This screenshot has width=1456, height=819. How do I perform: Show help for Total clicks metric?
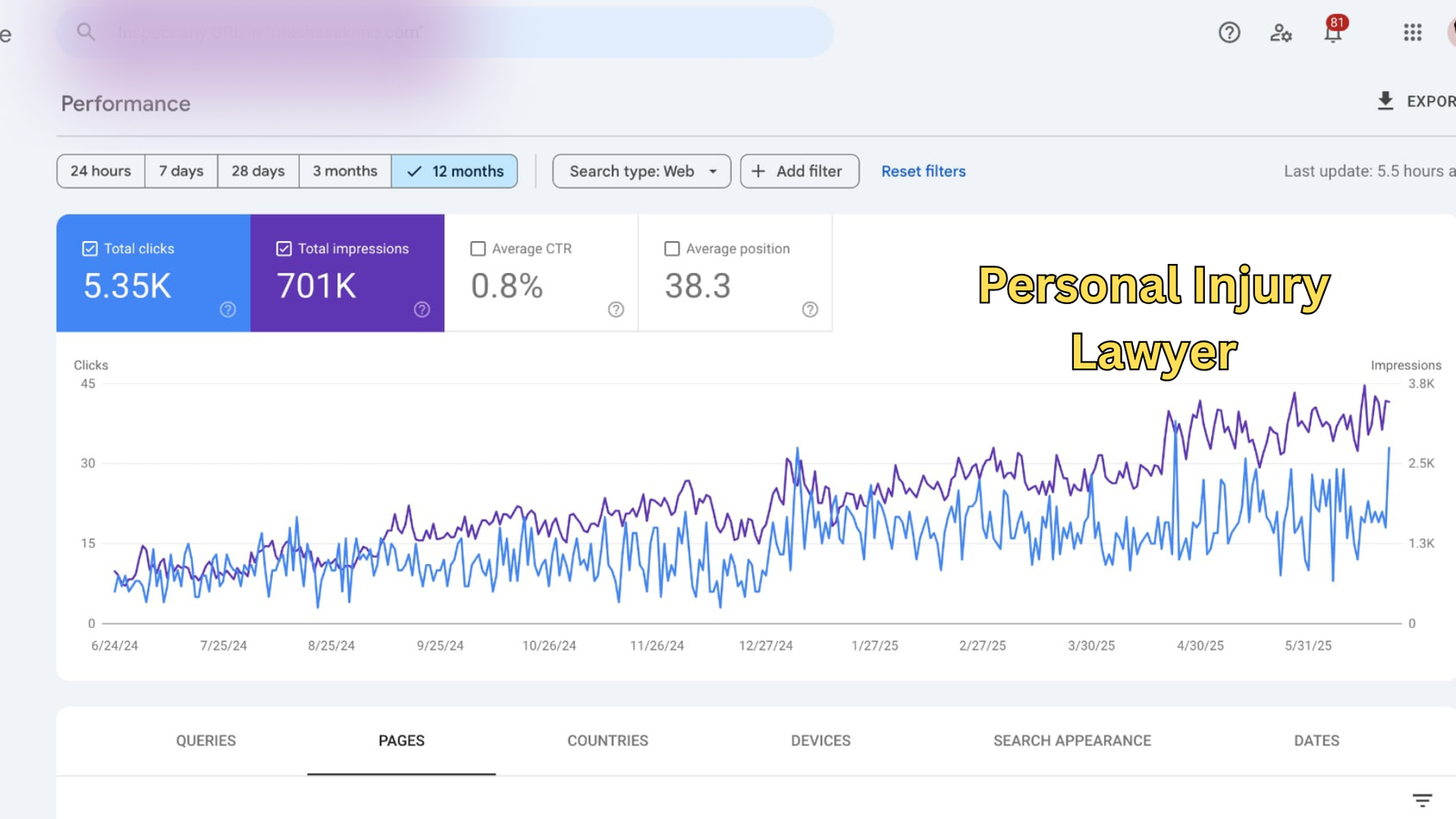(x=227, y=309)
